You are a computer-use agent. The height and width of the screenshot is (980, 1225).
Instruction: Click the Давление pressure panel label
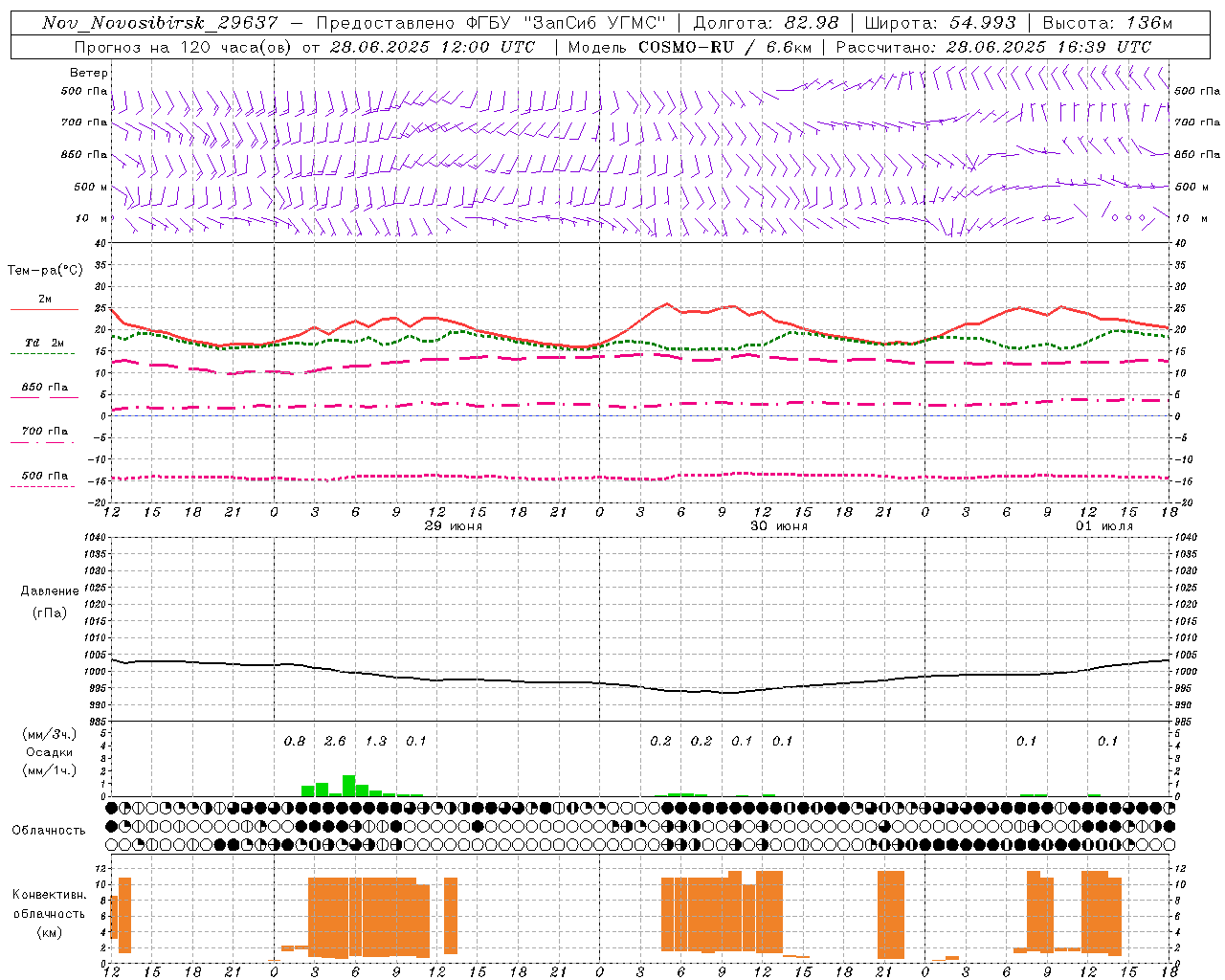(50, 591)
